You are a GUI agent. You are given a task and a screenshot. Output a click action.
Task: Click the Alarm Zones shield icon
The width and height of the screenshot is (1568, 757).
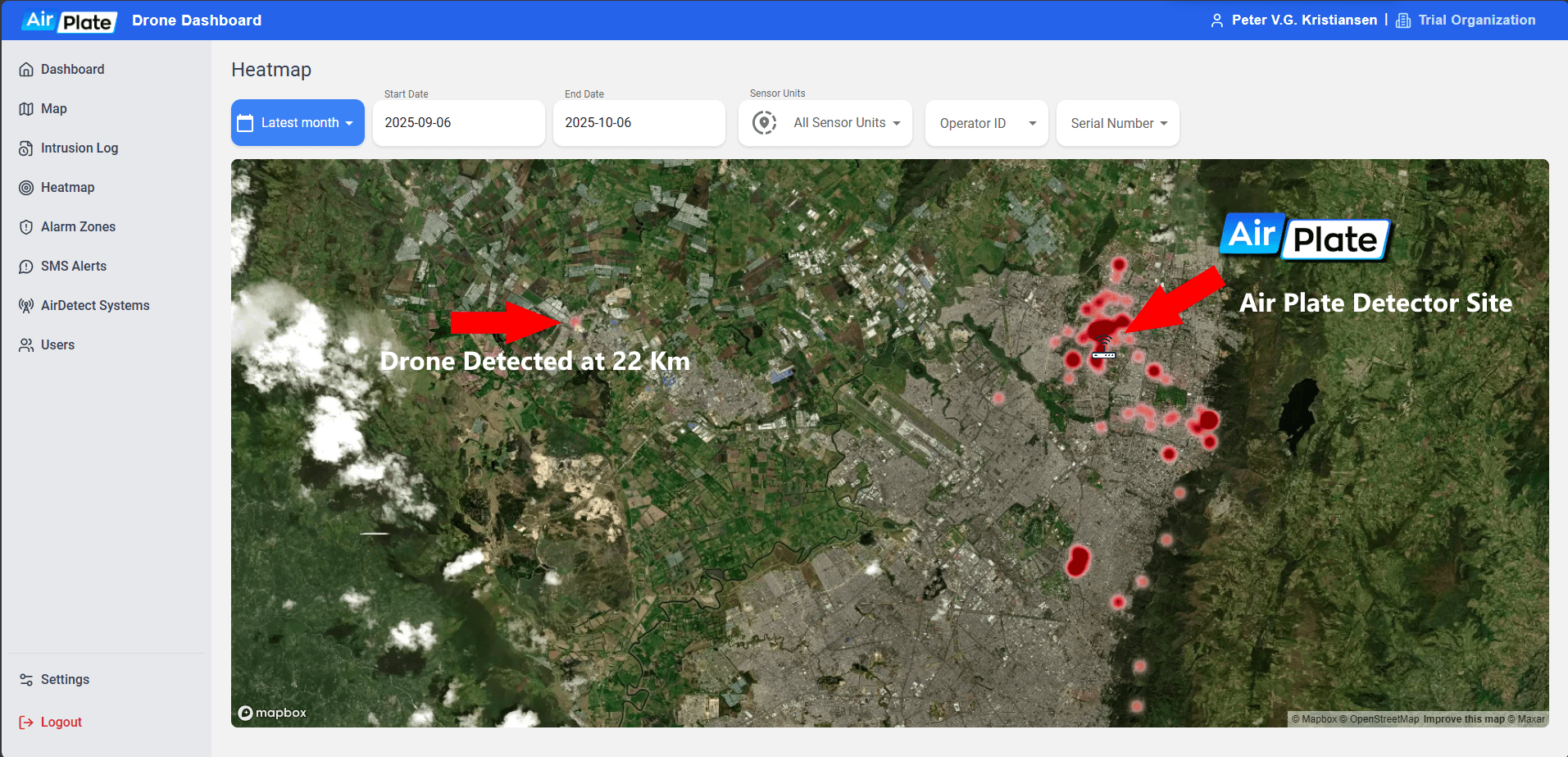tap(26, 227)
